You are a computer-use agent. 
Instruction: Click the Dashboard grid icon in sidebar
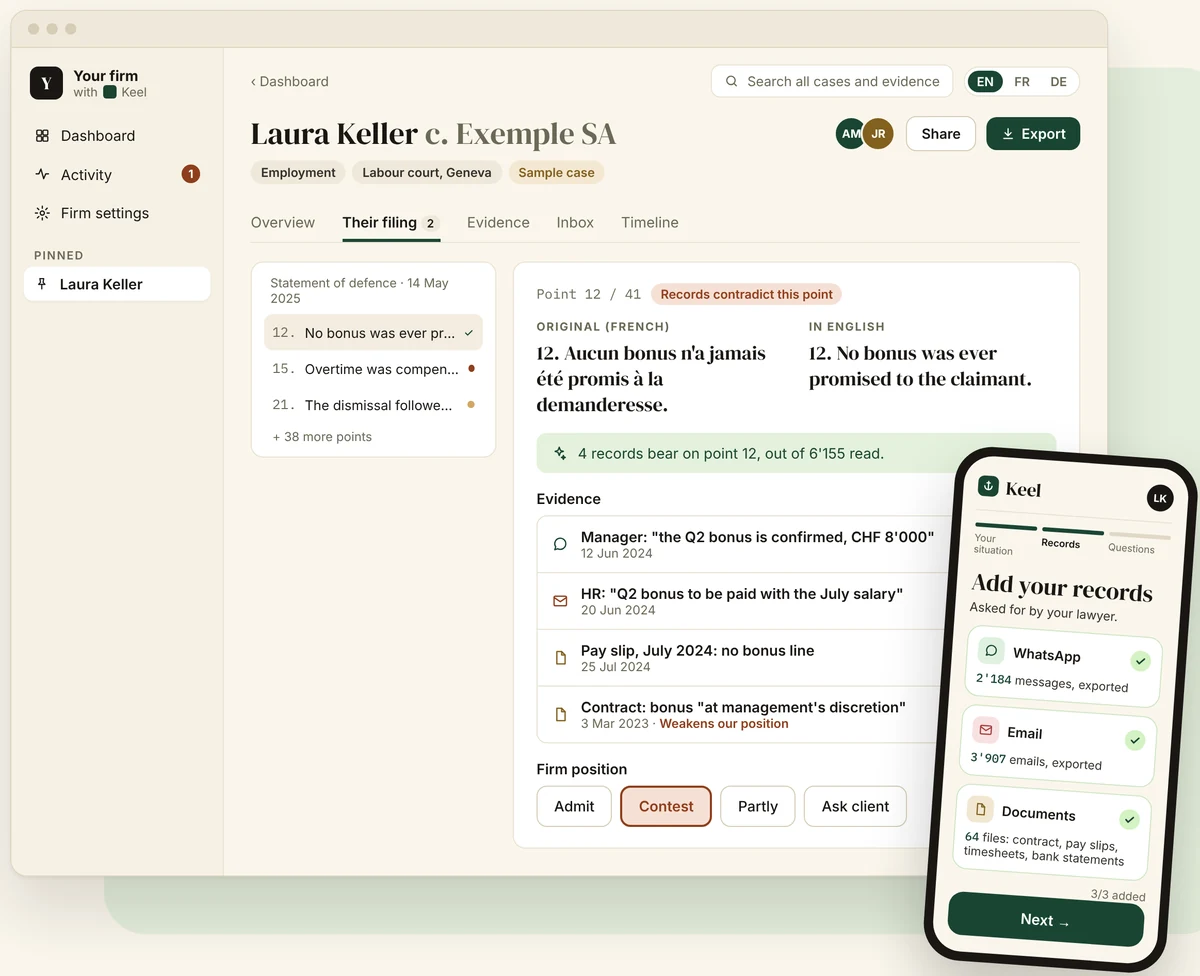click(42, 136)
